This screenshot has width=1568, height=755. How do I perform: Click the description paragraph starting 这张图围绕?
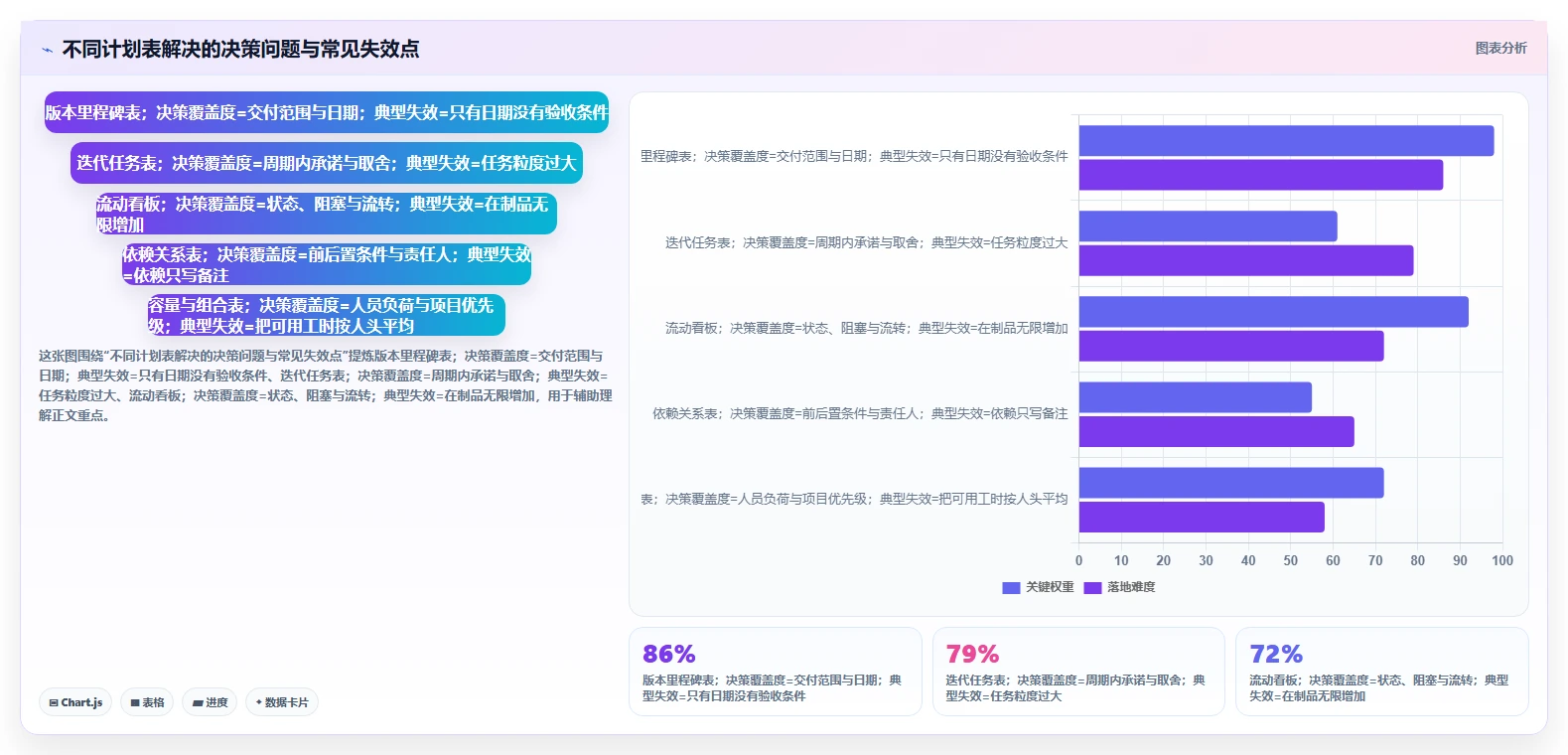click(x=326, y=385)
